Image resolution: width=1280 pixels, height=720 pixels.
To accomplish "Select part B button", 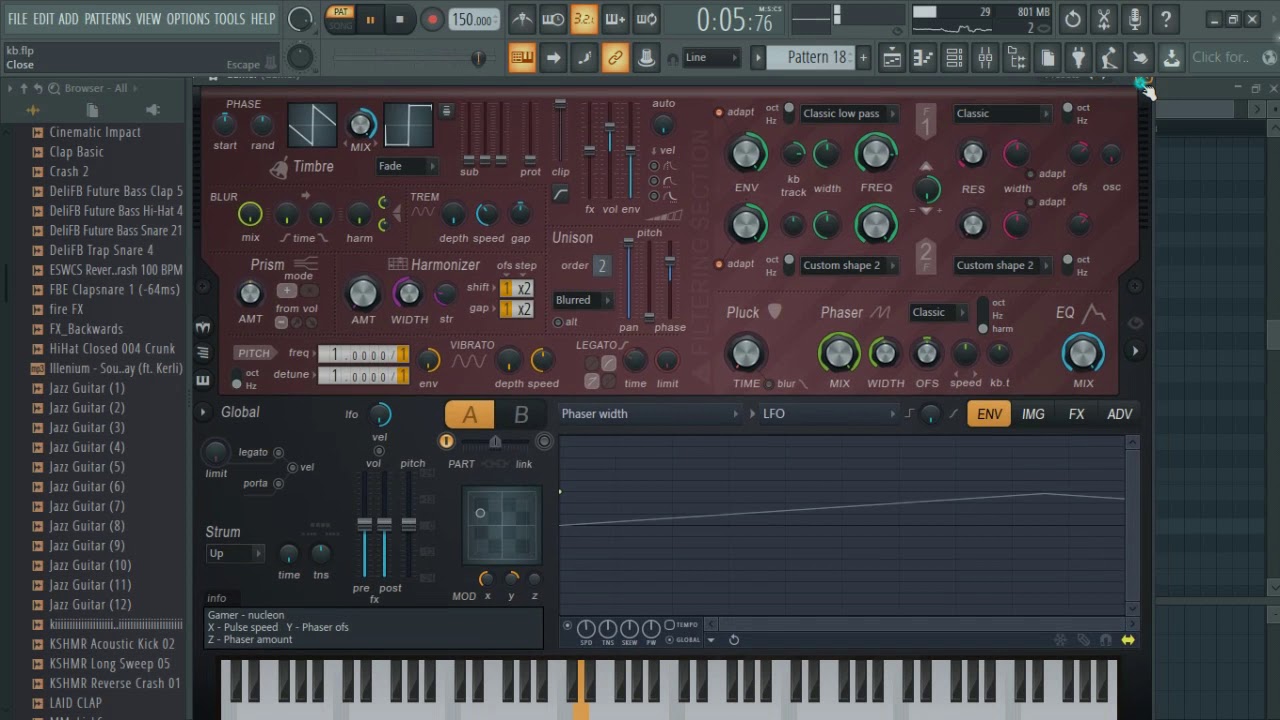I will click(x=521, y=415).
